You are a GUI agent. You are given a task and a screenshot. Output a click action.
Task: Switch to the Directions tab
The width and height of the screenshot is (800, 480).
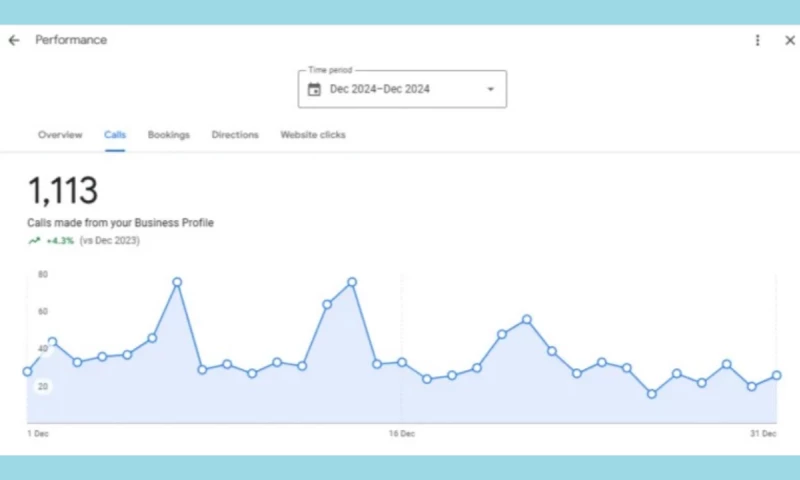click(235, 135)
